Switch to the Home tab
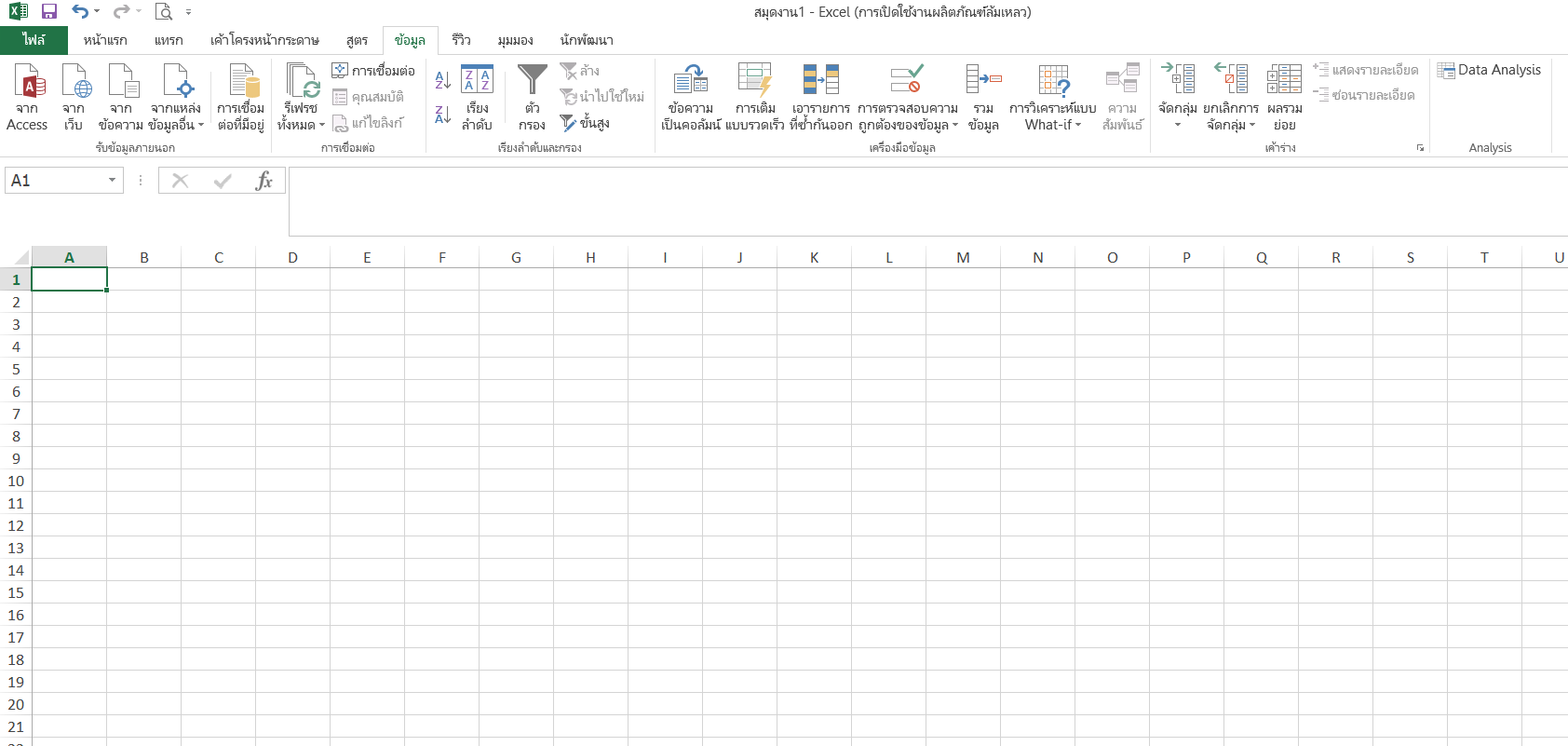 coord(105,40)
